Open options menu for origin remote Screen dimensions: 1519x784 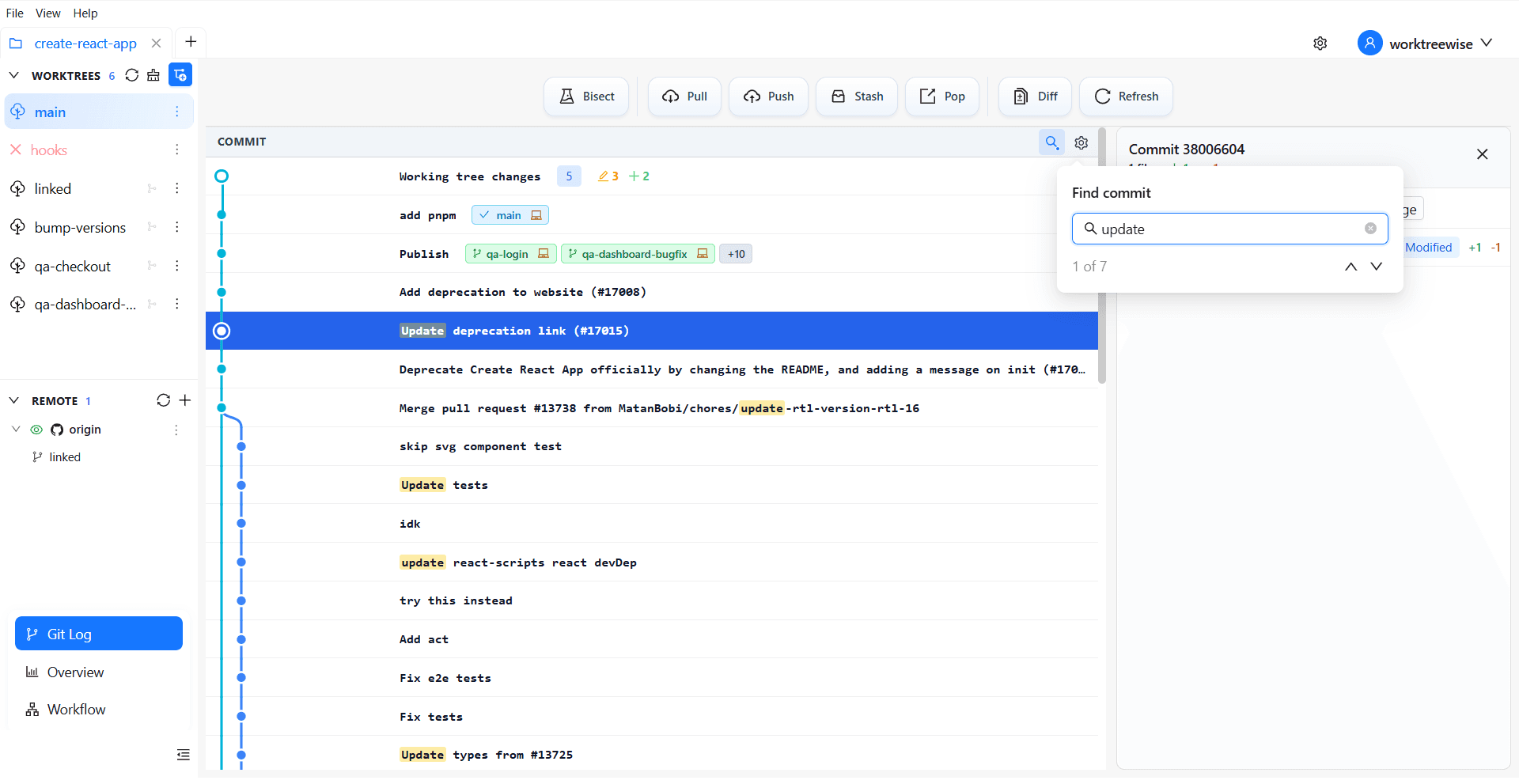176,430
